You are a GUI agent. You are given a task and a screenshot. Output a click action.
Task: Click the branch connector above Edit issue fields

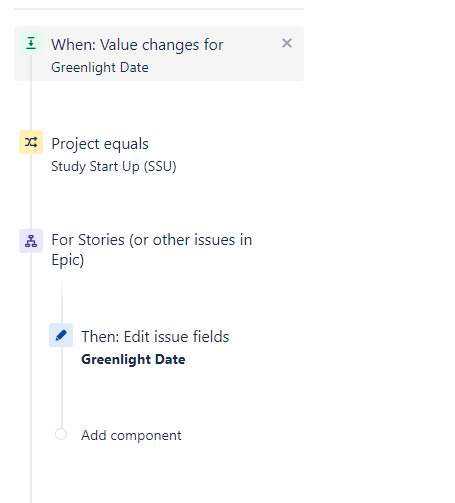click(62, 302)
